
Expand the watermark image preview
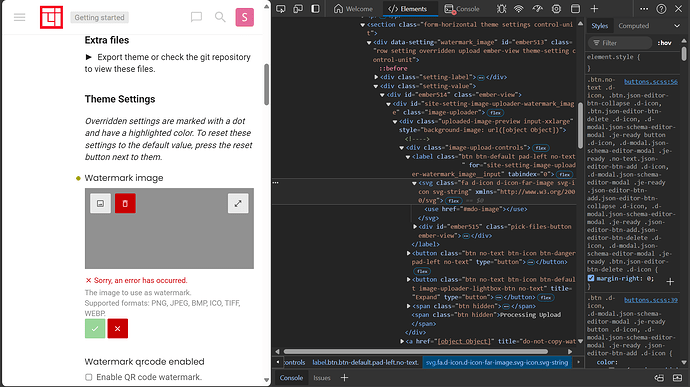(x=238, y=203)
